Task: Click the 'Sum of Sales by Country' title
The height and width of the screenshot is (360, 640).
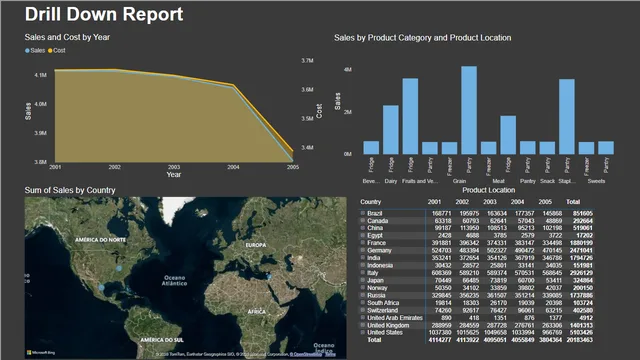Action: pos(70,190)
